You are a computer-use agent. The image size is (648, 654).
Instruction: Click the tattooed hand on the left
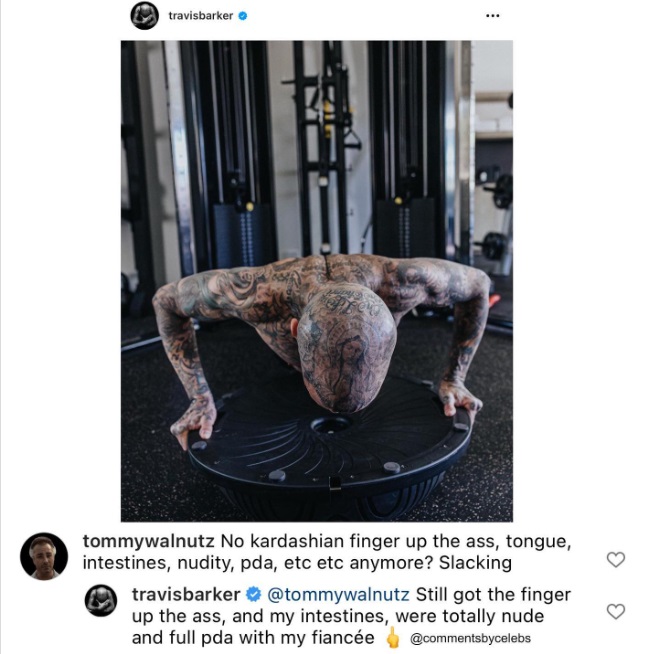coord(194,421)
